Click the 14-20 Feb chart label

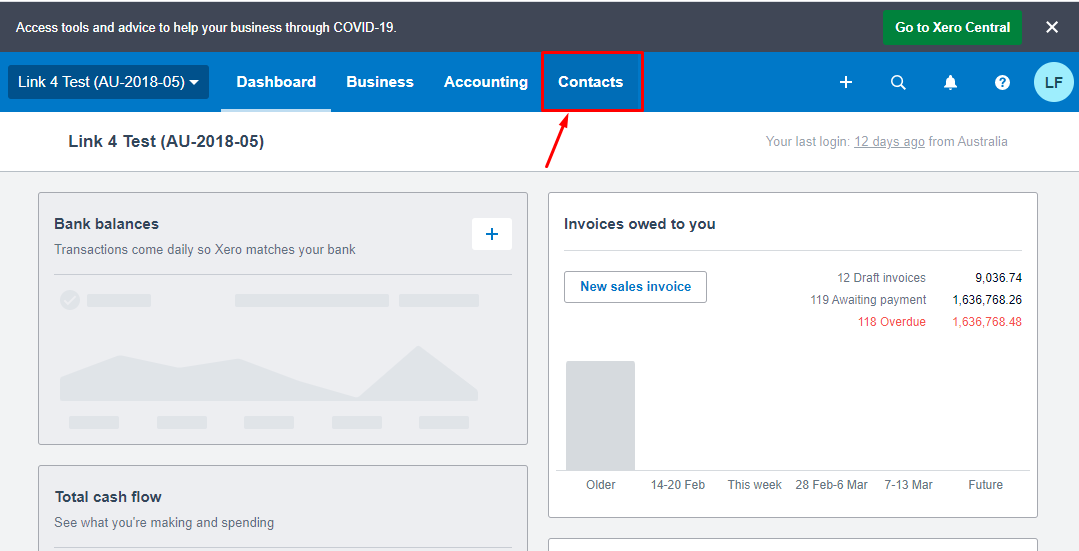(x=678, y=485)
